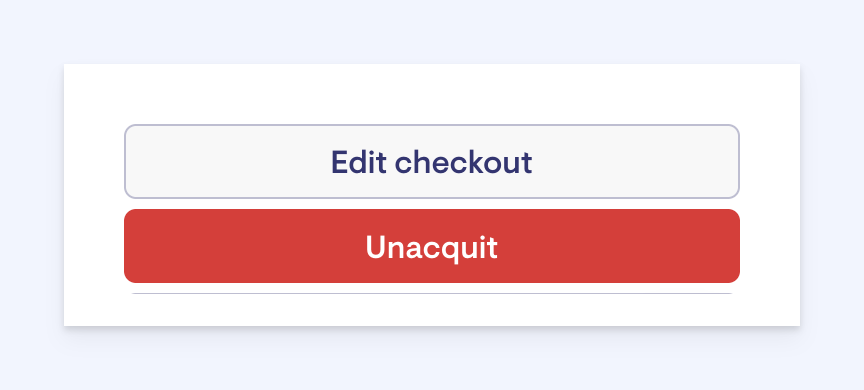
Task: Activate the Unacquit red button
Action: pos(431,246)
